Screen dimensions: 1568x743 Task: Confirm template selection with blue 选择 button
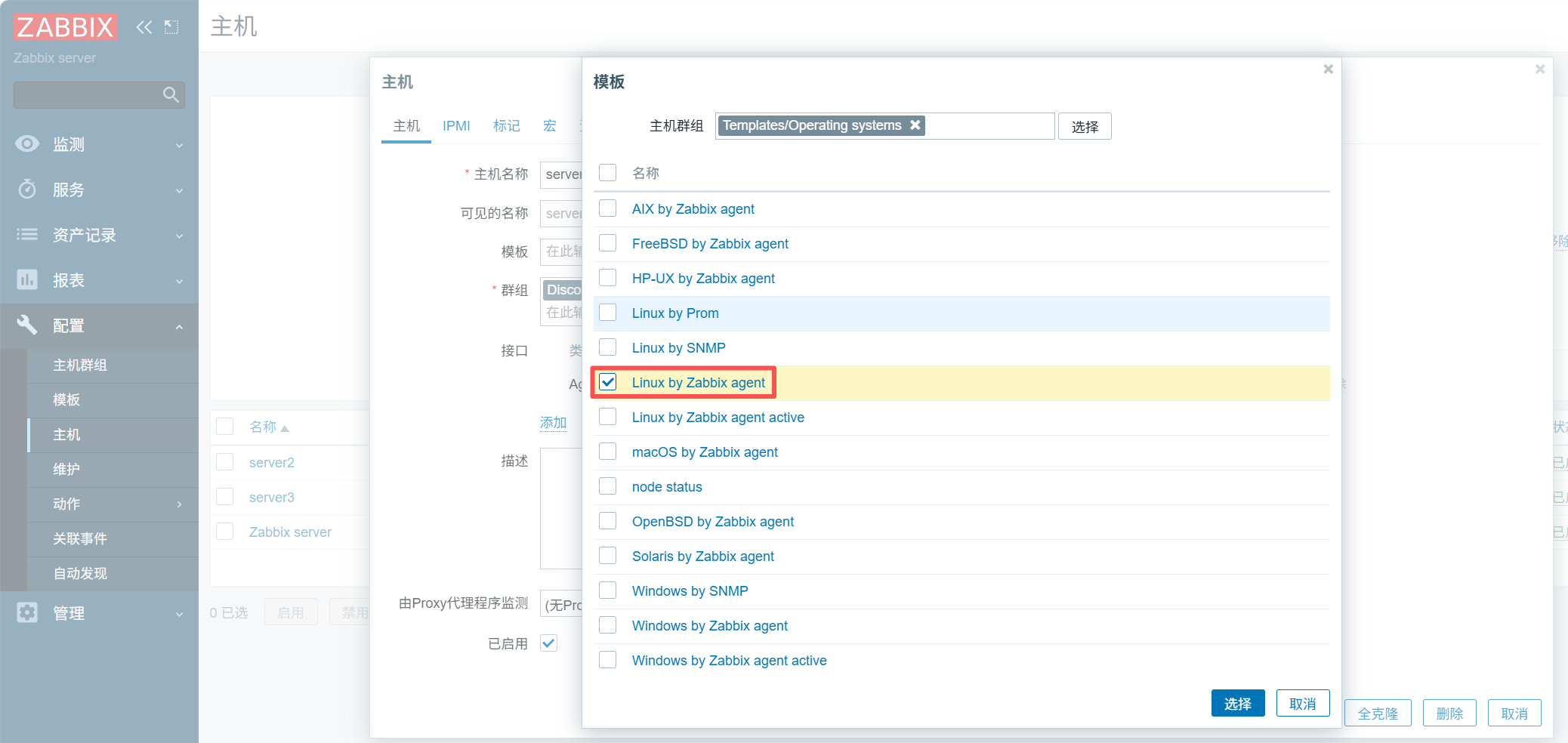pos(1238,703)
